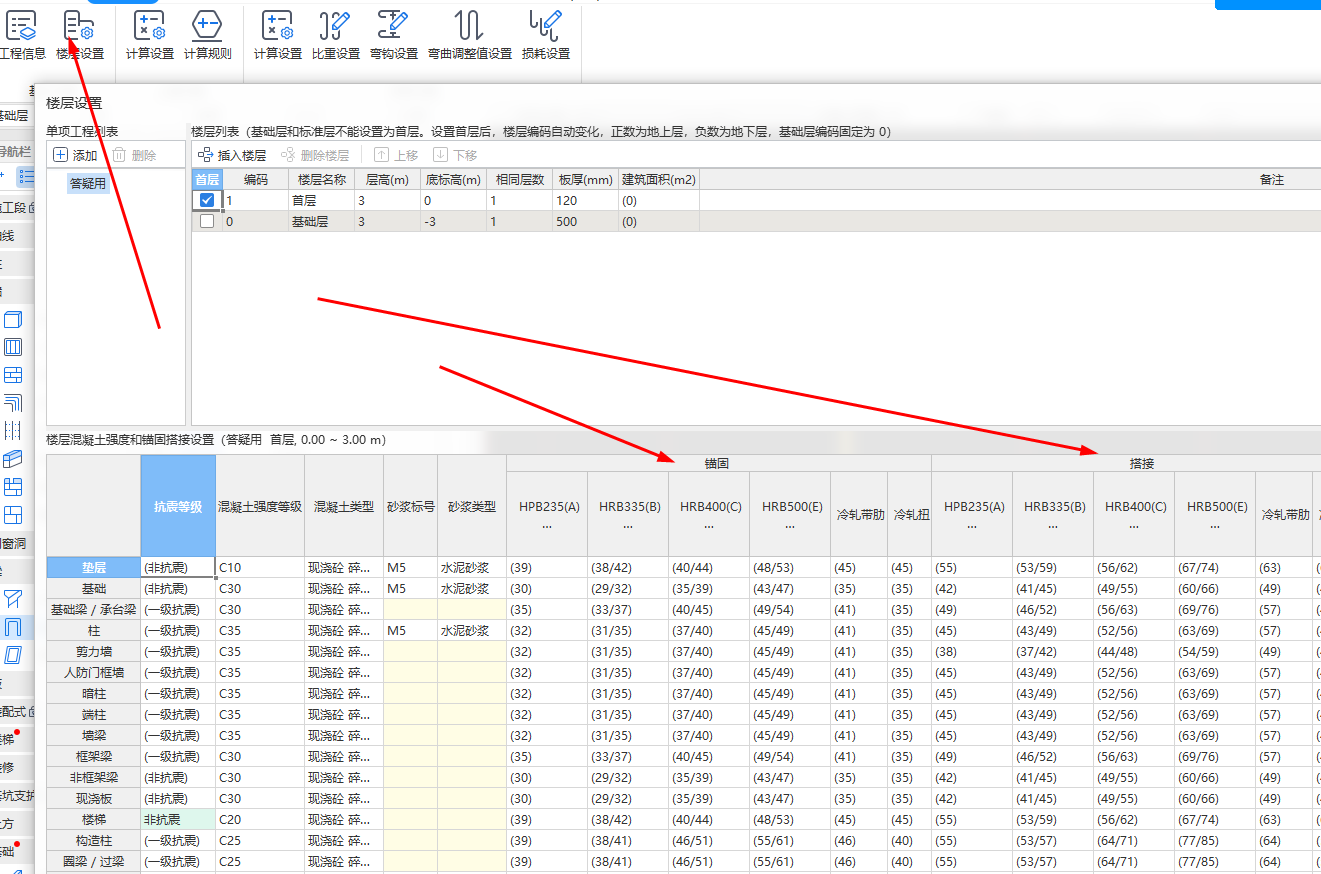Click HRB400(C) header under 搭接
Viewport: 1321px width, 874px height.
tap(1135, 514)
